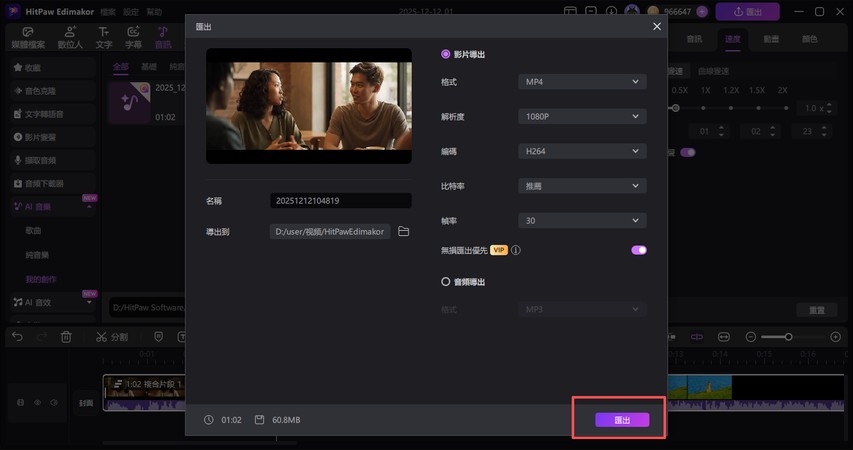Click the undo arrow in timeline toolbar
Image resolution: width=853 pixels, height=450 pixels.
click(17, 337)
